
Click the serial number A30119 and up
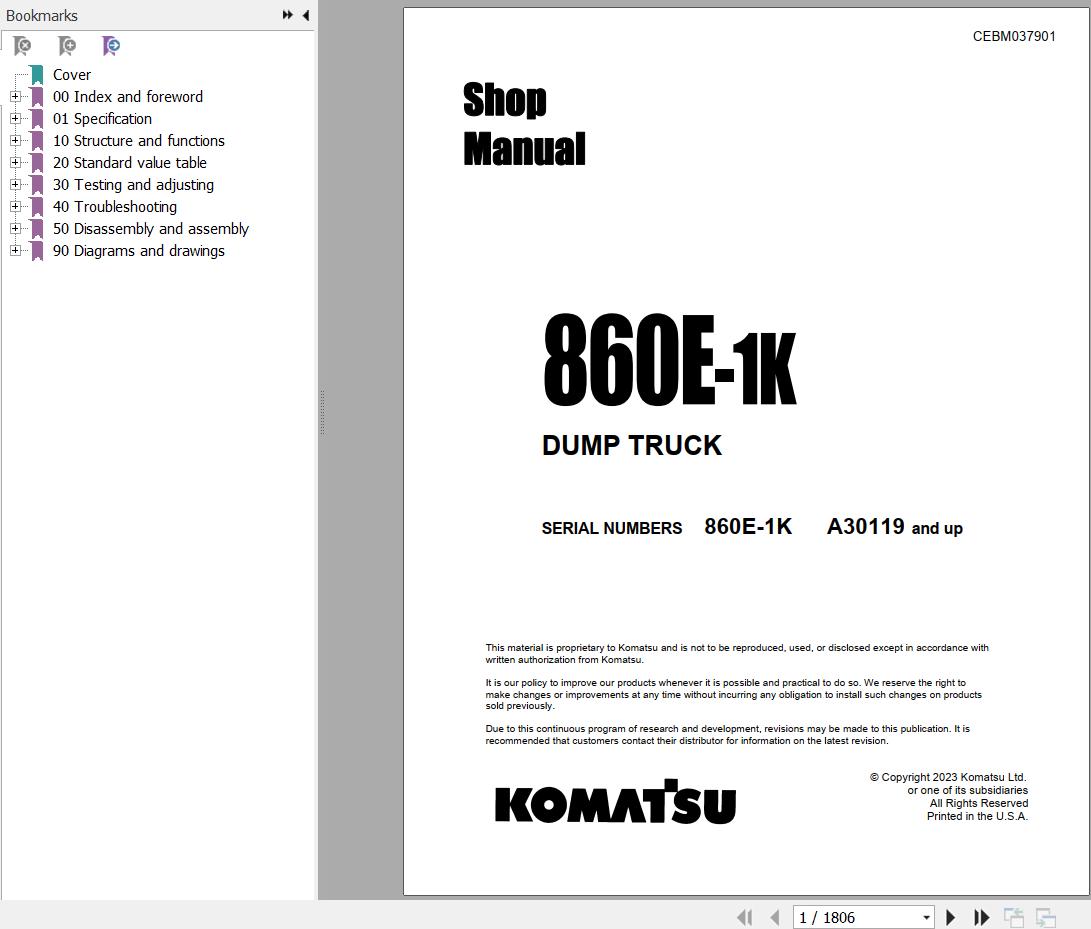(x=894, y=527)
